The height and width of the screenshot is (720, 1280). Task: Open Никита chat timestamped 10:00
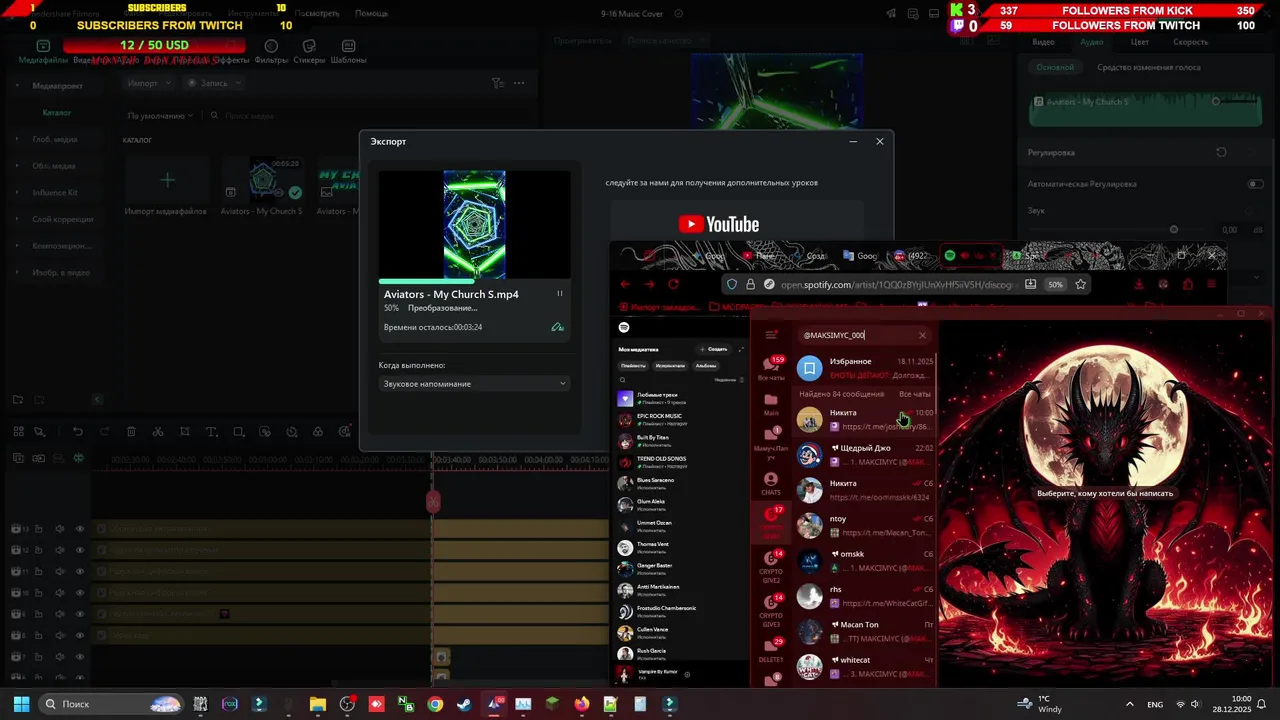point(865,420)
